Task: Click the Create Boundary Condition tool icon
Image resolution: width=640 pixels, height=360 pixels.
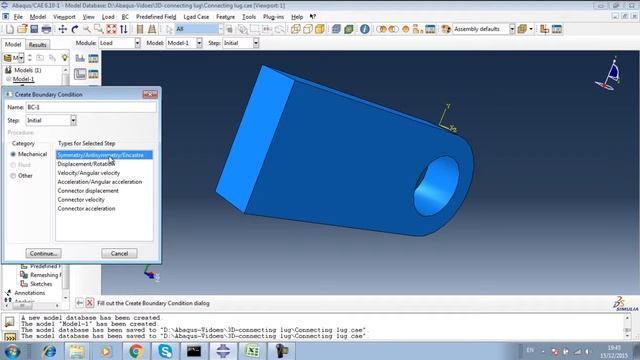Action: point(80,74)
